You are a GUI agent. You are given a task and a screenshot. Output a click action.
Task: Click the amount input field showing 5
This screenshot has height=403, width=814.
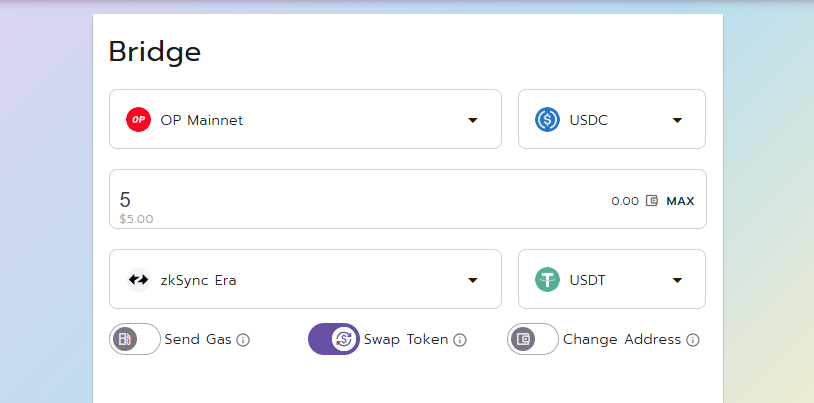(363, 199)
